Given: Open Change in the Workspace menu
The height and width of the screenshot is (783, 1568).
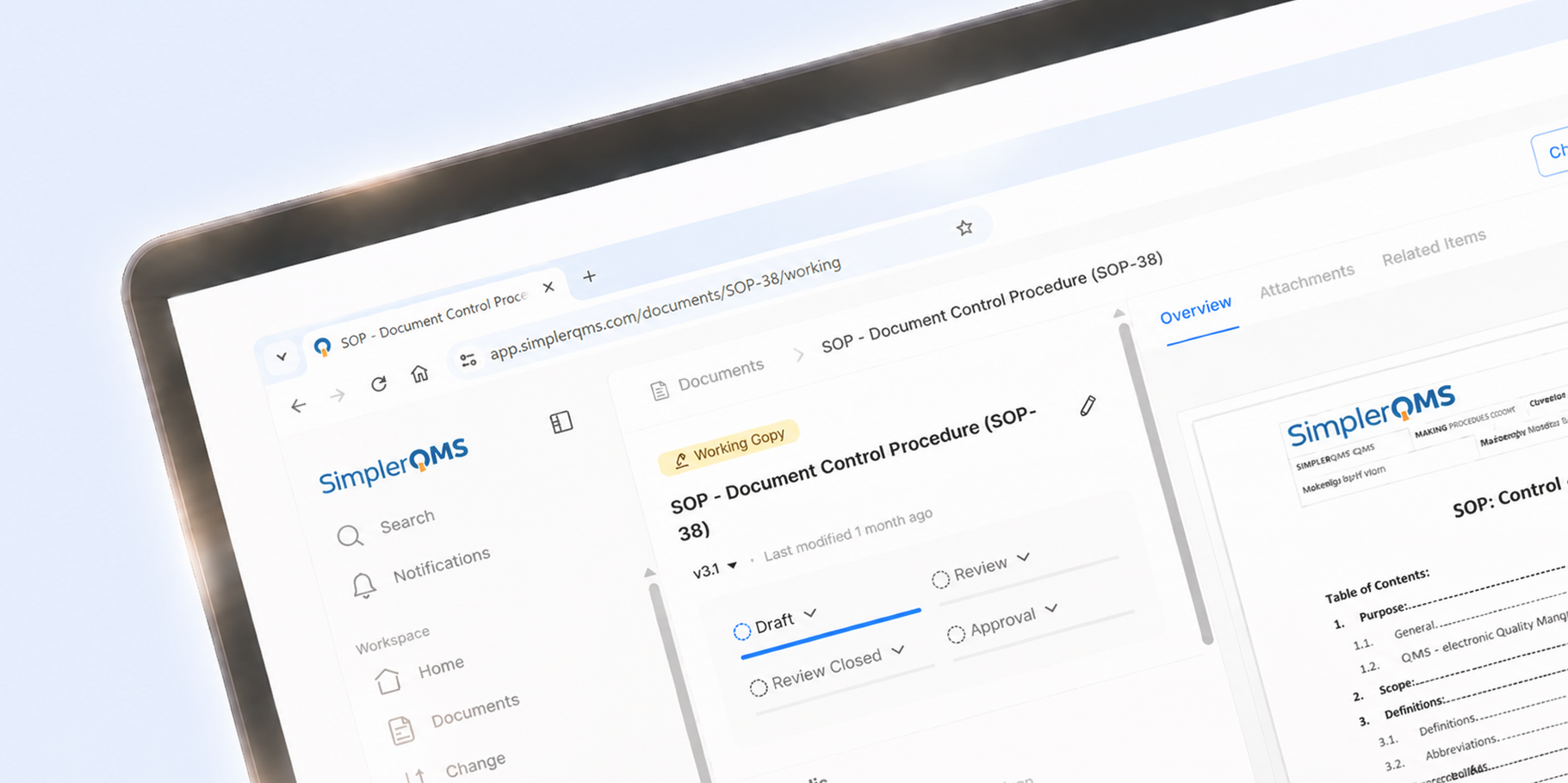Looking at the screenshot, I should 475,764.
